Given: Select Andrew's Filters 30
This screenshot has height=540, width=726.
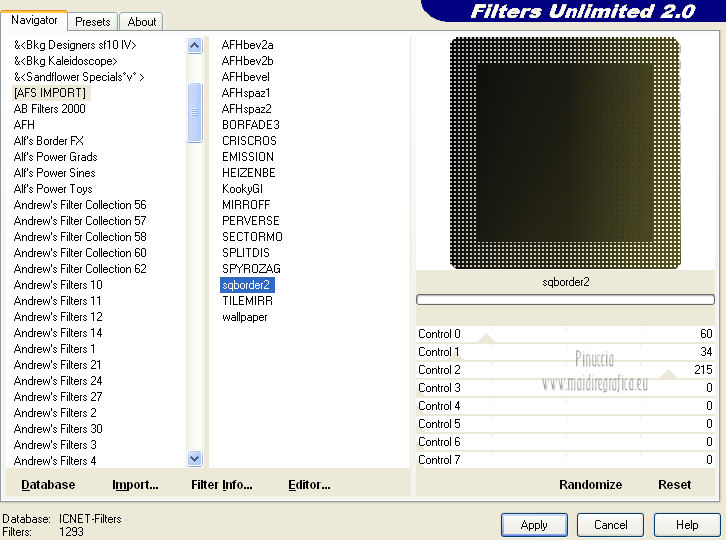Looking at the screenshot, I should tap(58, 429).
